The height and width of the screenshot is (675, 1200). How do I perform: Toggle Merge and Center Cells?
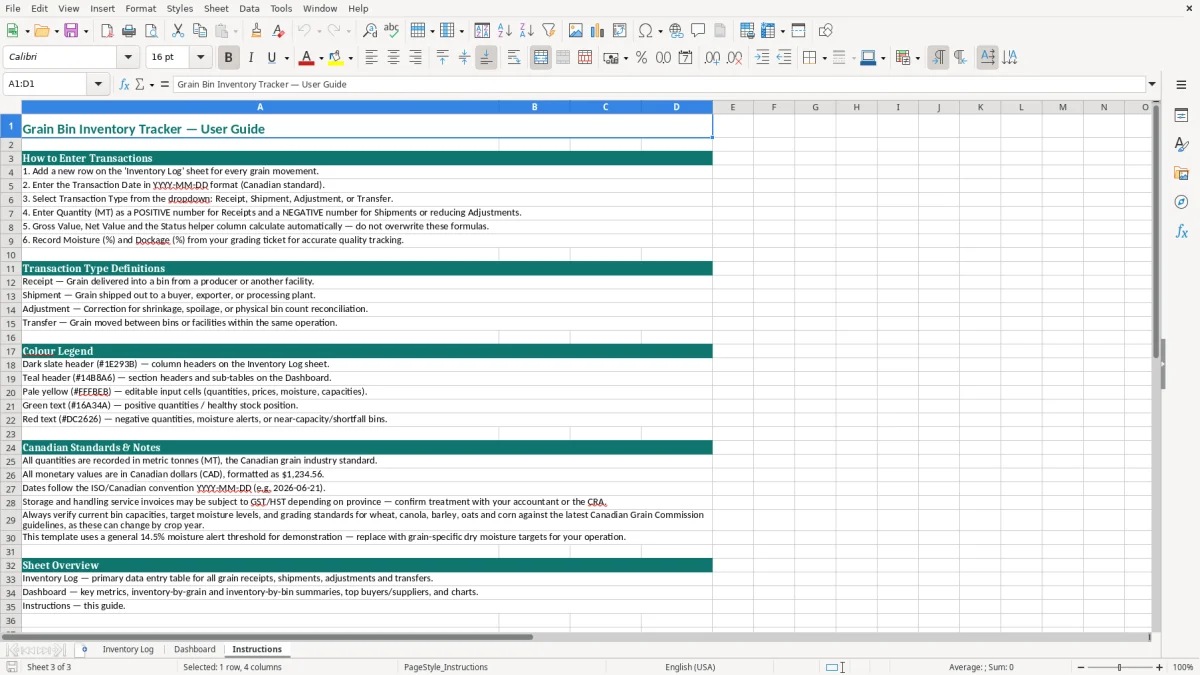(x=541, y=58)
